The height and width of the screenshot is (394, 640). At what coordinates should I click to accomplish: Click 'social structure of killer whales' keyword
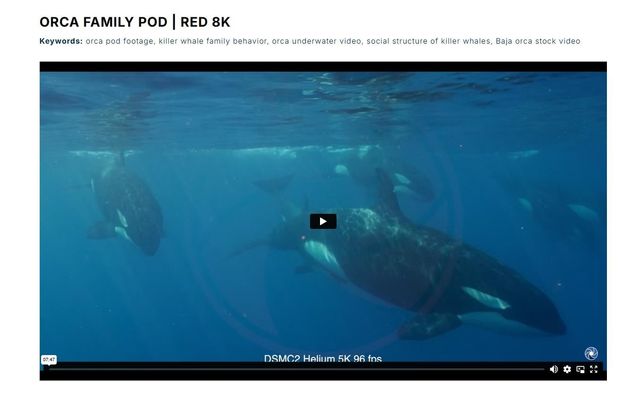click(x=428, y=41)
